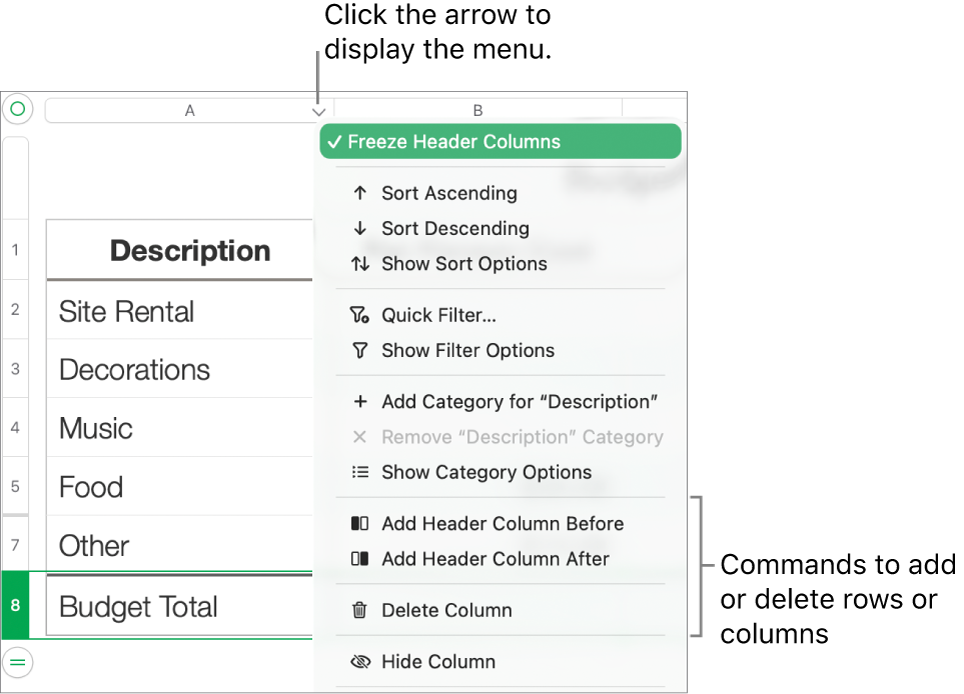964x694 pixels.
Task: Click the row 8 header
Action: (15, 606)
